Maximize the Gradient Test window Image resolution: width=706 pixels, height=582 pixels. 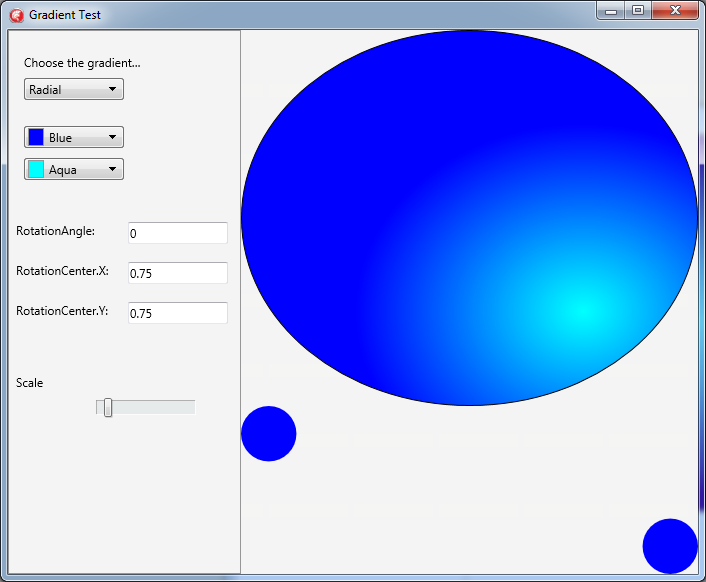coord(638,11)
